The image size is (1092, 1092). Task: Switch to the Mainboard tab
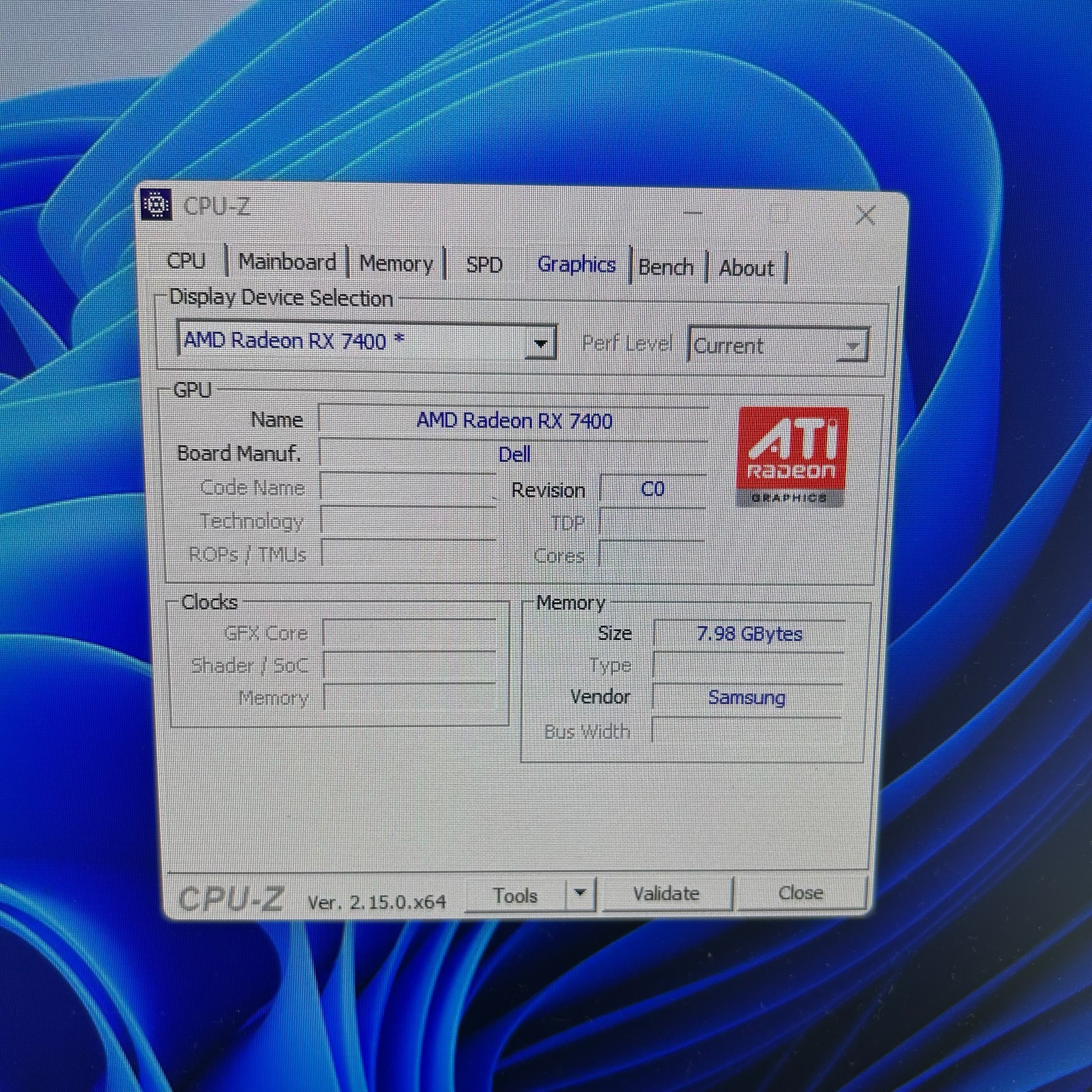coord(287,262)
